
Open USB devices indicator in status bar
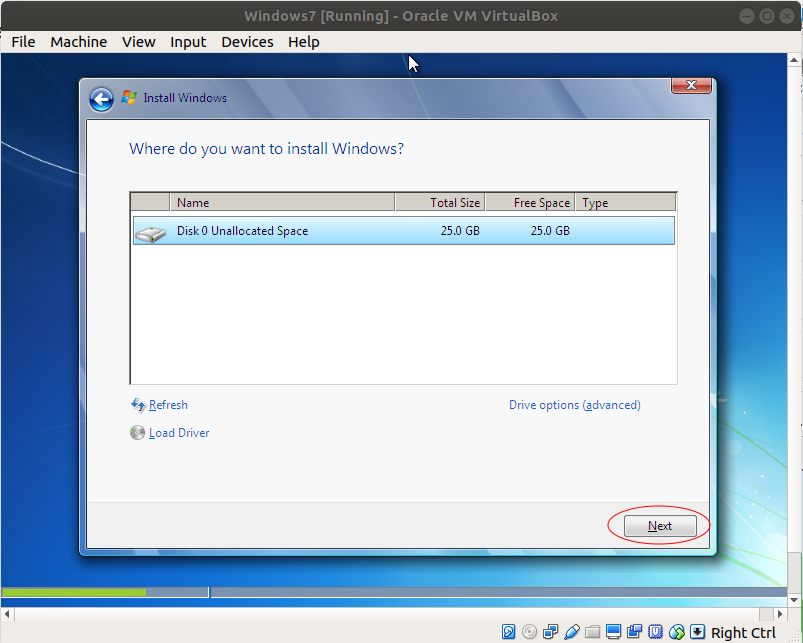[572, 632]
